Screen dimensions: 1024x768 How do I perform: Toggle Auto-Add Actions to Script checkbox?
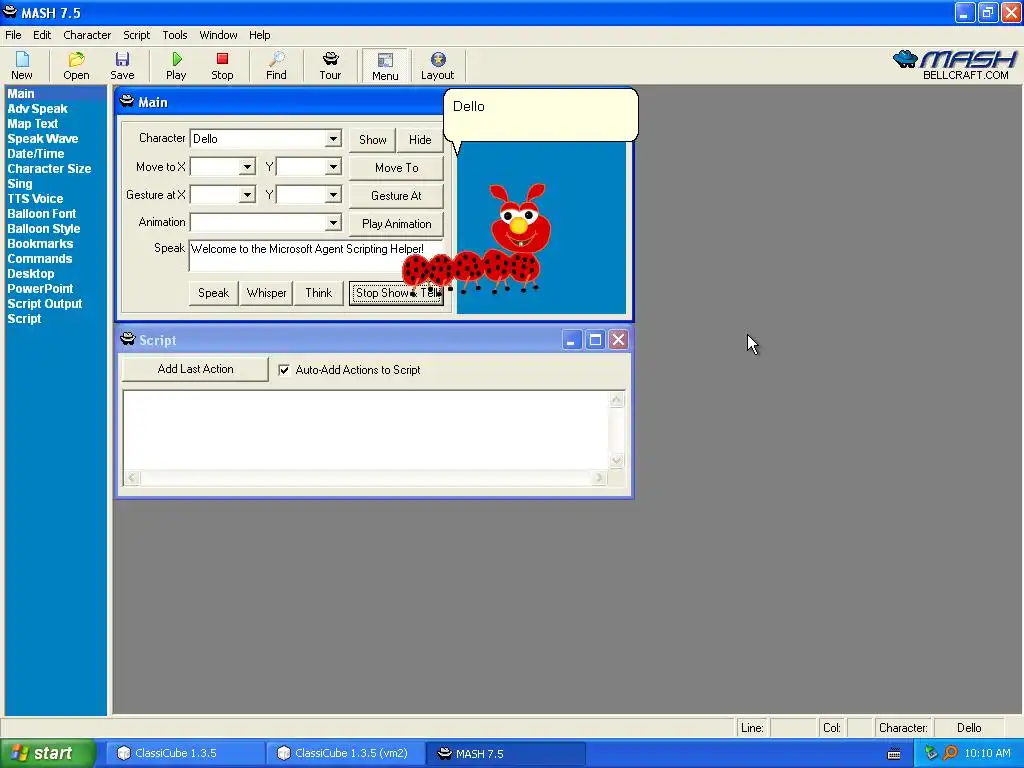(x=284, y=370)
